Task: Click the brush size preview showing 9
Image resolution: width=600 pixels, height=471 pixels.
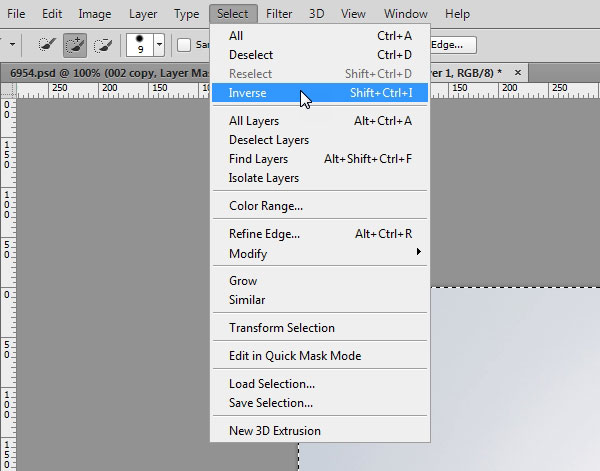Action: coord(139,45)
